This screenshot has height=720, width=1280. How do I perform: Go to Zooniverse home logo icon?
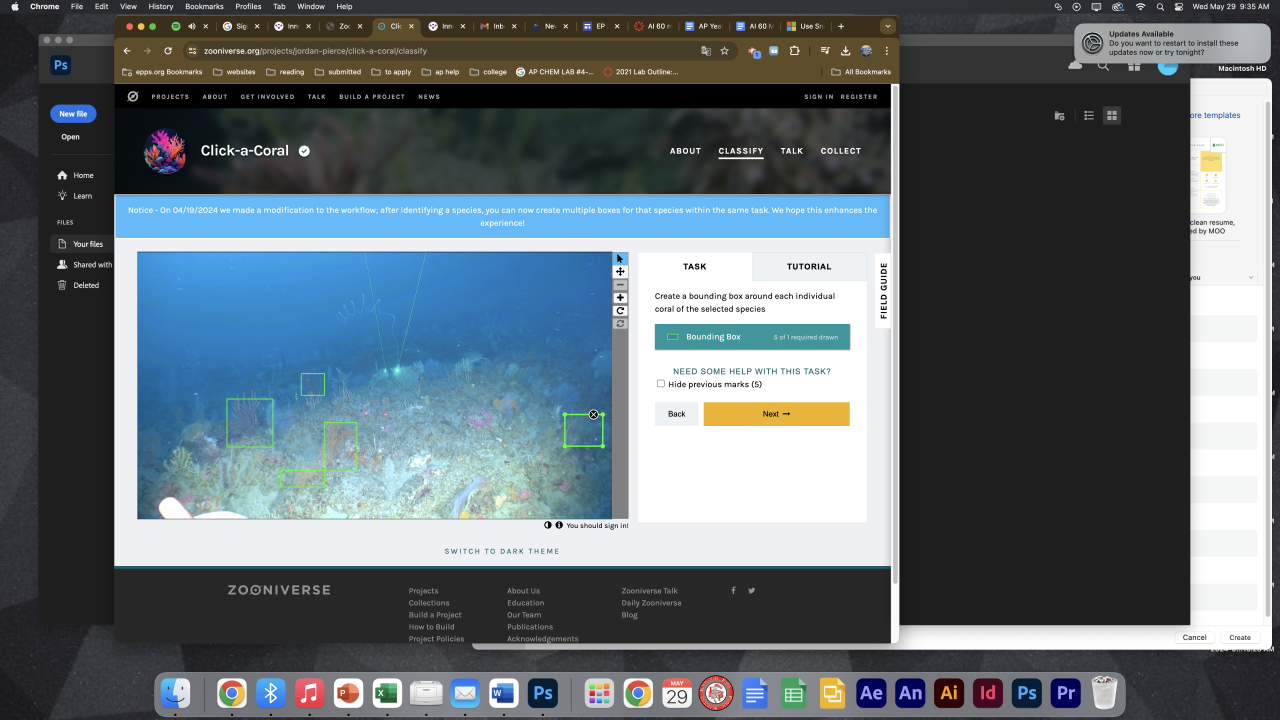pos(132,97)
